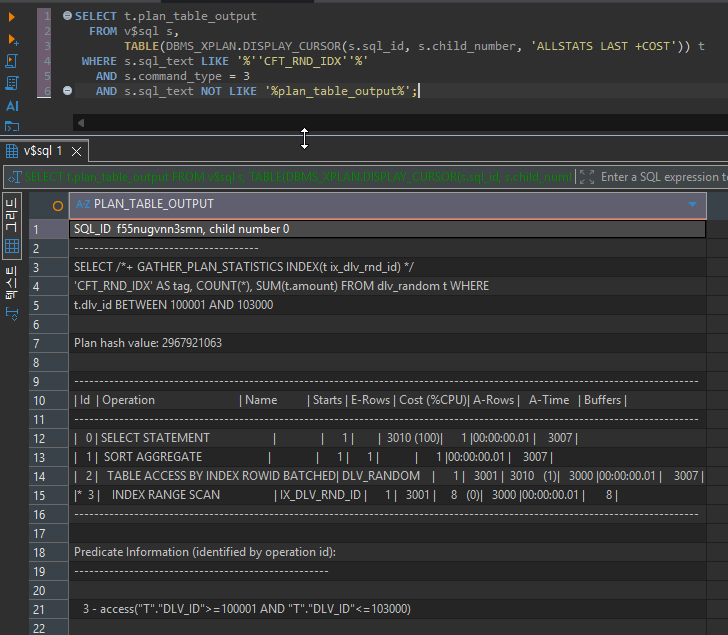This screenshot has width=728, height=635.
Task: Expand the filter panel maximize icon
Action: 587,177
